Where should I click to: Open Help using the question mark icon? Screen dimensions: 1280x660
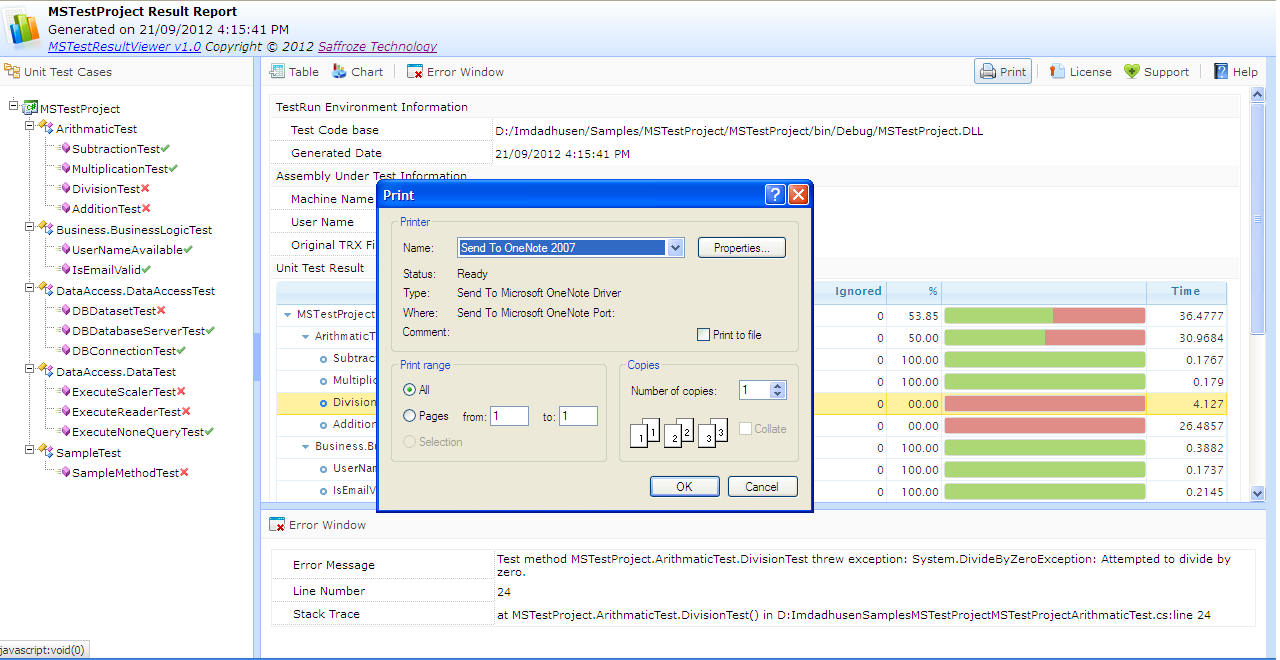pos(1218,70)
